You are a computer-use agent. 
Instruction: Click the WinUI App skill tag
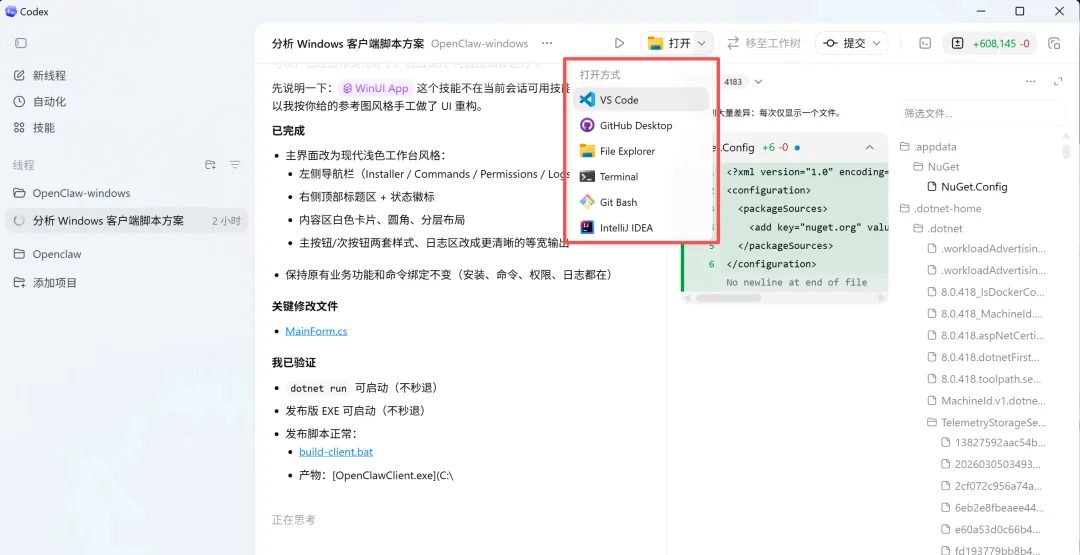pyautogui.click(x=376, y=88)
